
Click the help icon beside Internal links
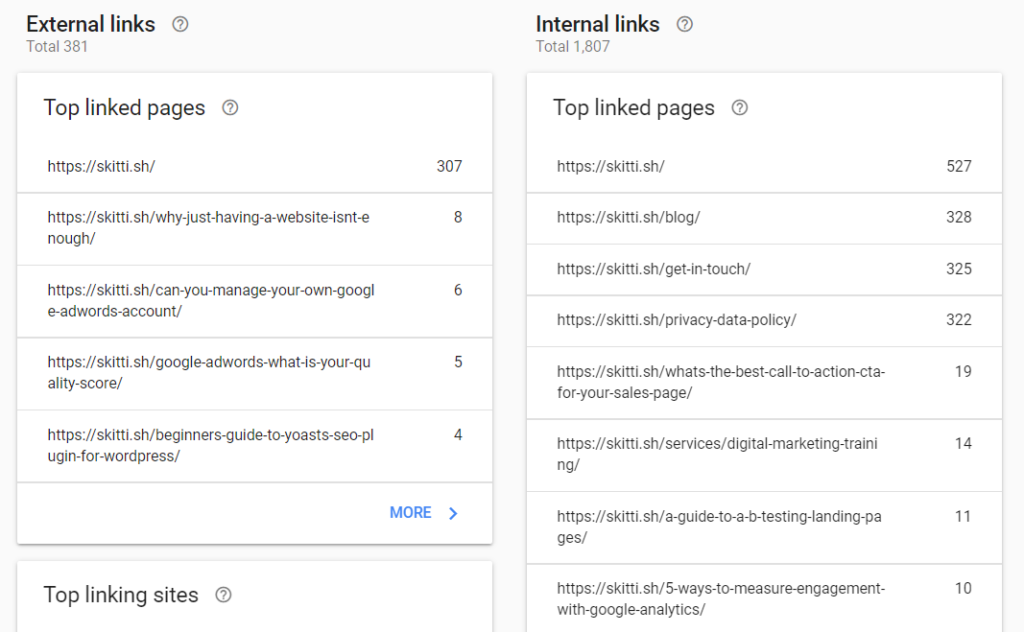684,24
